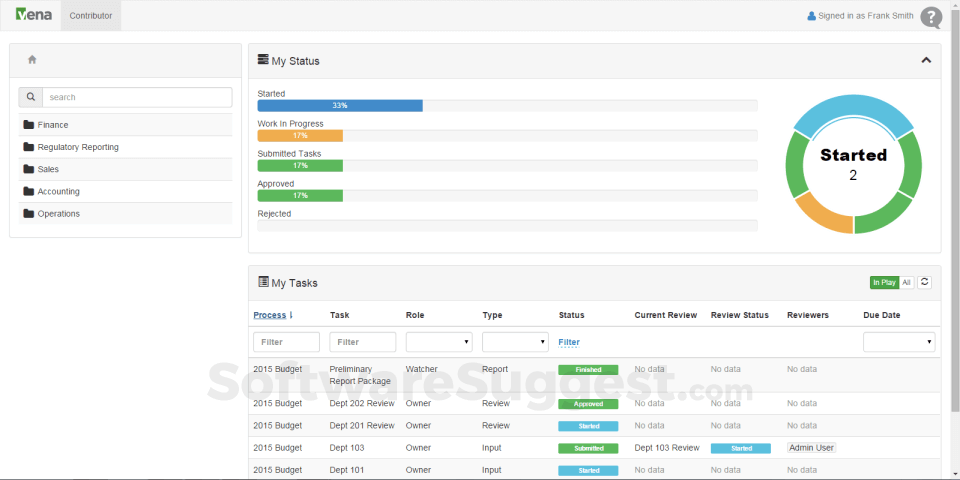Toggle In Play tasks view
This screenshot has width=960, height=480.
[x=884, y=282]
